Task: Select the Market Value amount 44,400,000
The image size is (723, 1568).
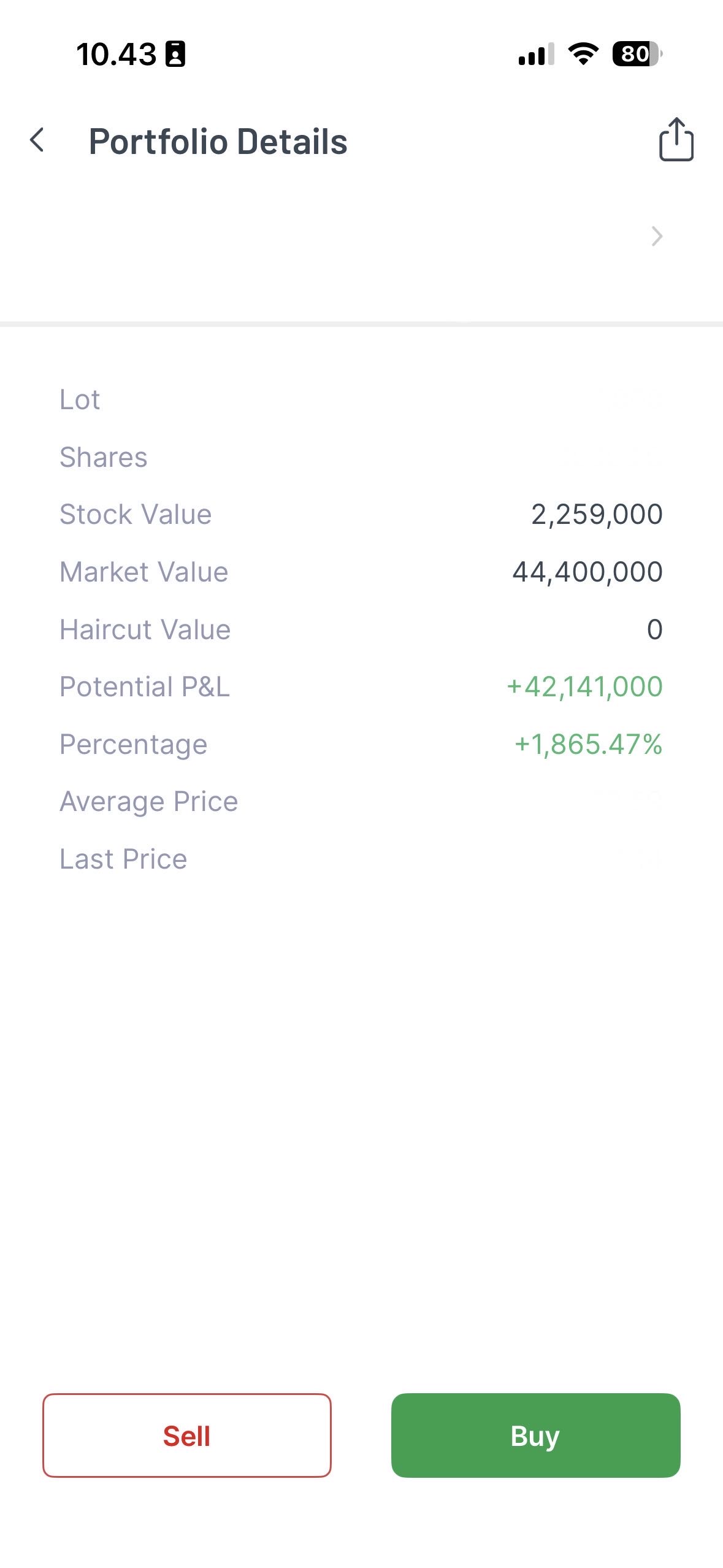Action: [x=587, y=572]
